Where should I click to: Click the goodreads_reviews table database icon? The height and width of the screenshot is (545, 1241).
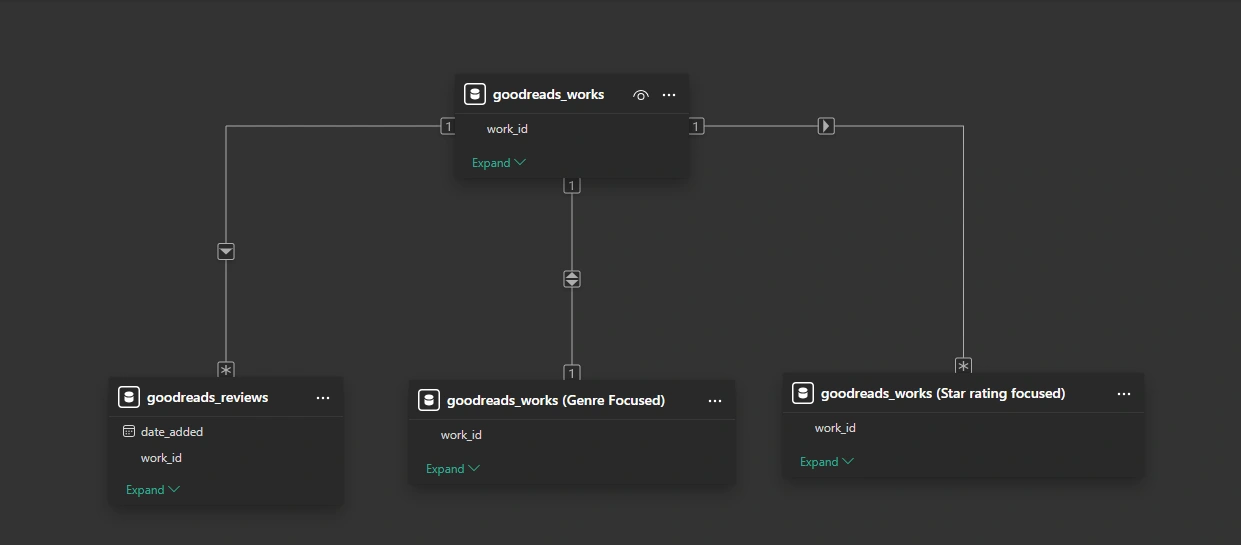click(129, 397)
